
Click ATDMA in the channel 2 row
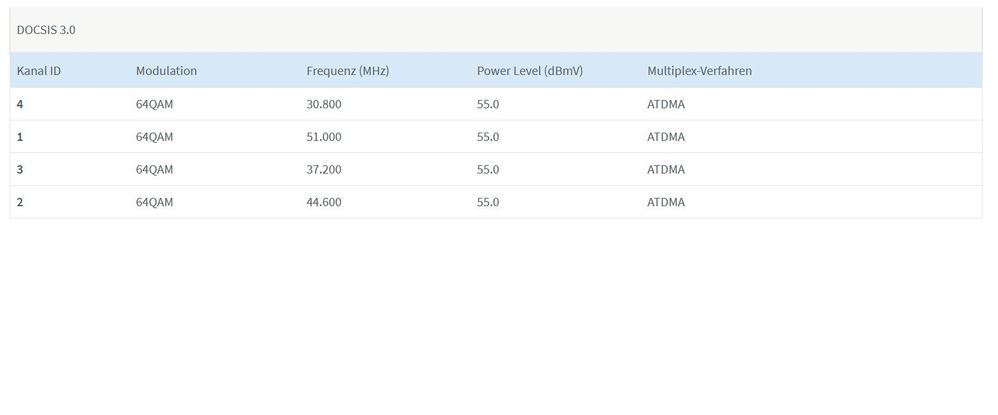666,202
